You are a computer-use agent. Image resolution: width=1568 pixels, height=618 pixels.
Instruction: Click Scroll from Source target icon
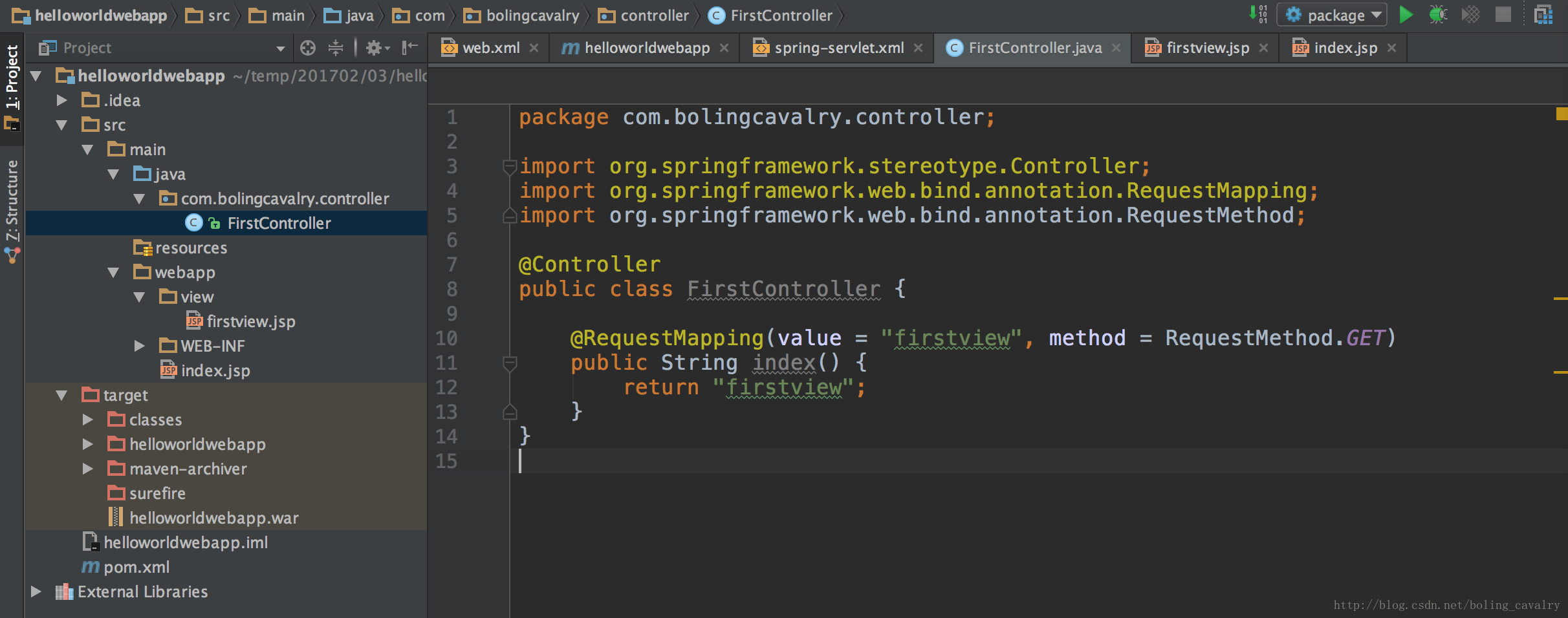click(308, 47)
